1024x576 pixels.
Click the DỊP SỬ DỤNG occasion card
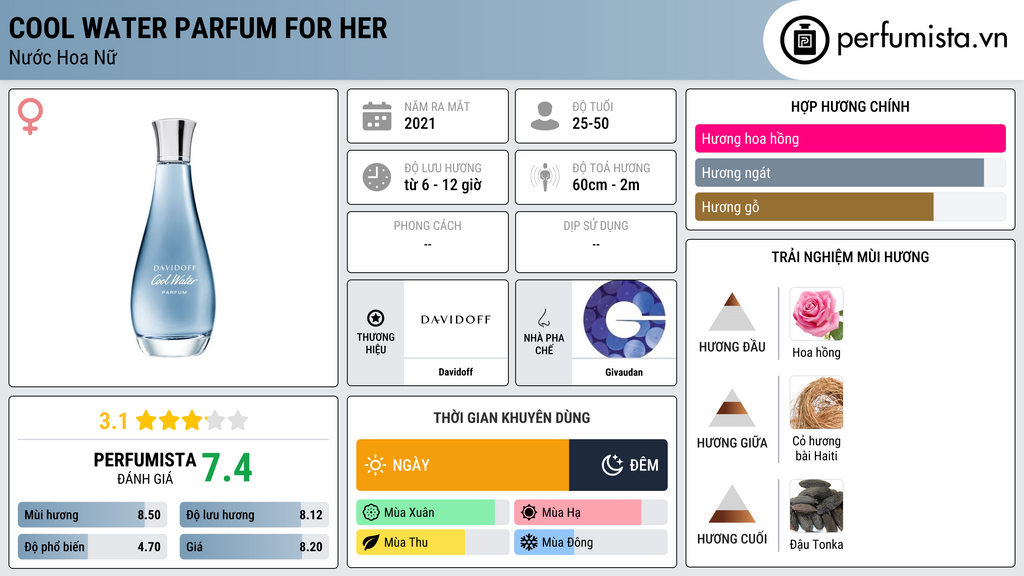[x=596, y=242]
